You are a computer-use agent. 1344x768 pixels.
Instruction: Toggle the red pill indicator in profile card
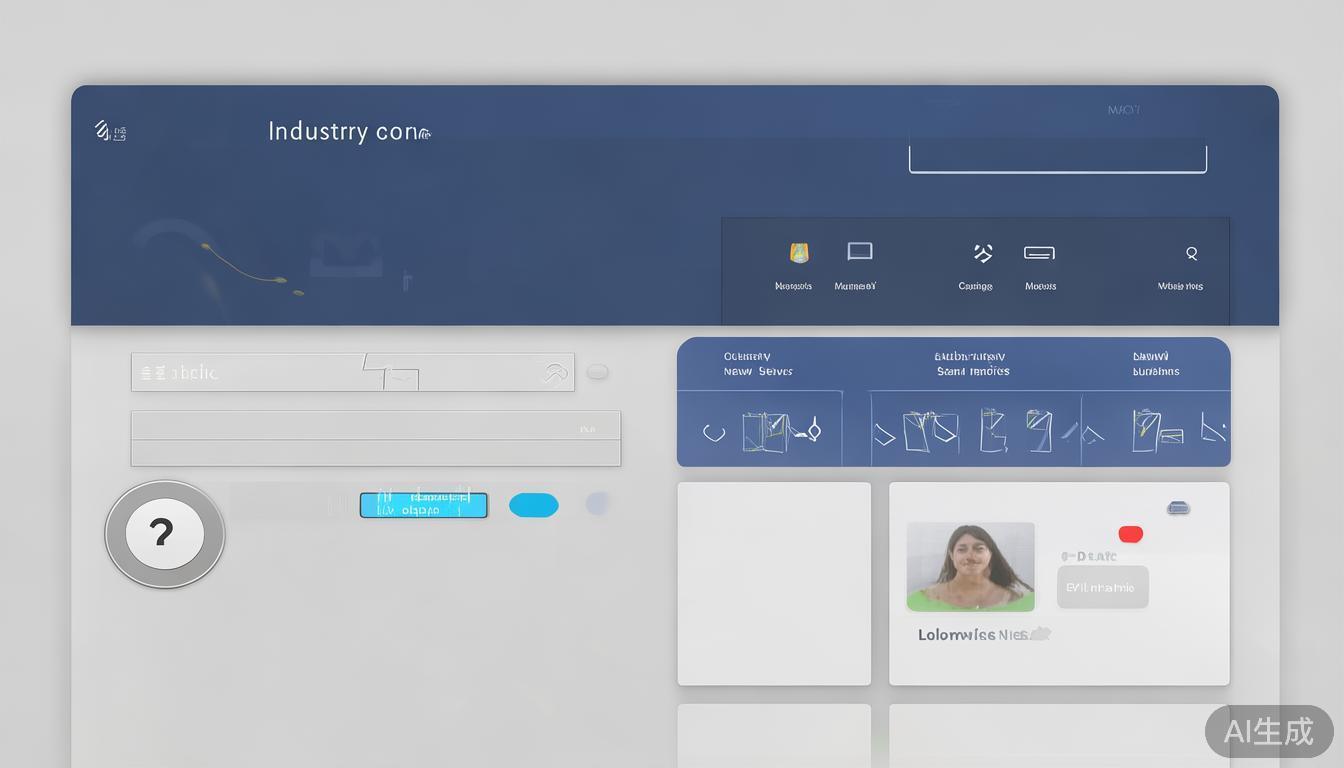tap(1130, 534)
